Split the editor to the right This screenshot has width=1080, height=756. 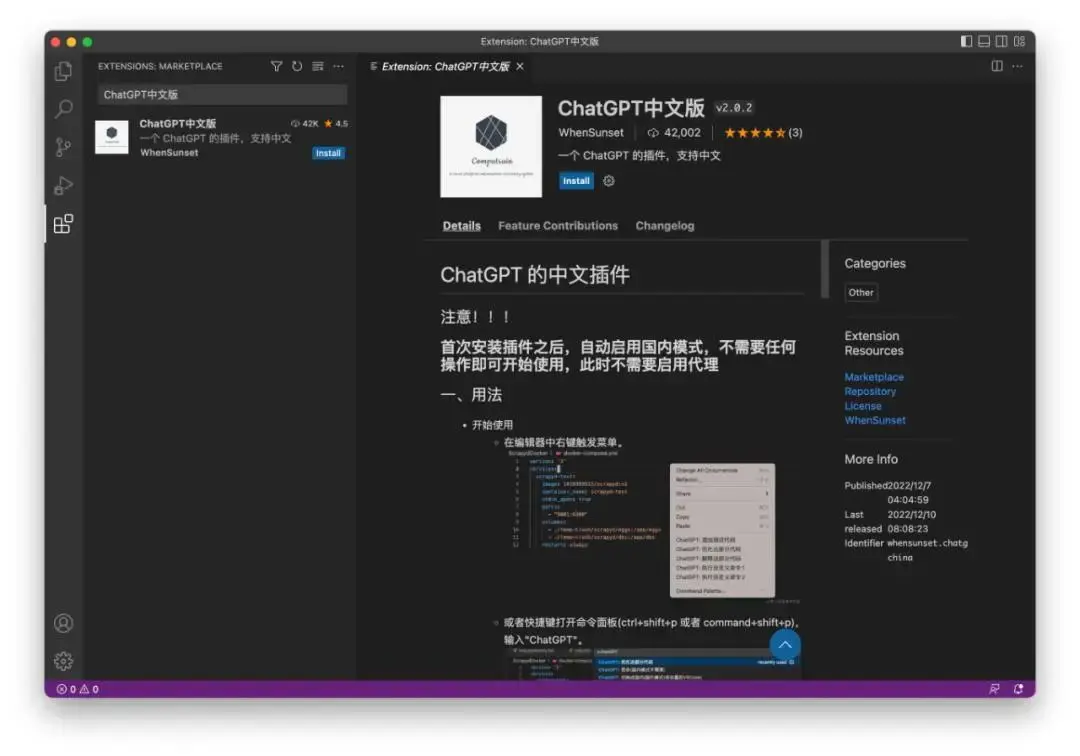(x=997, y=66)
